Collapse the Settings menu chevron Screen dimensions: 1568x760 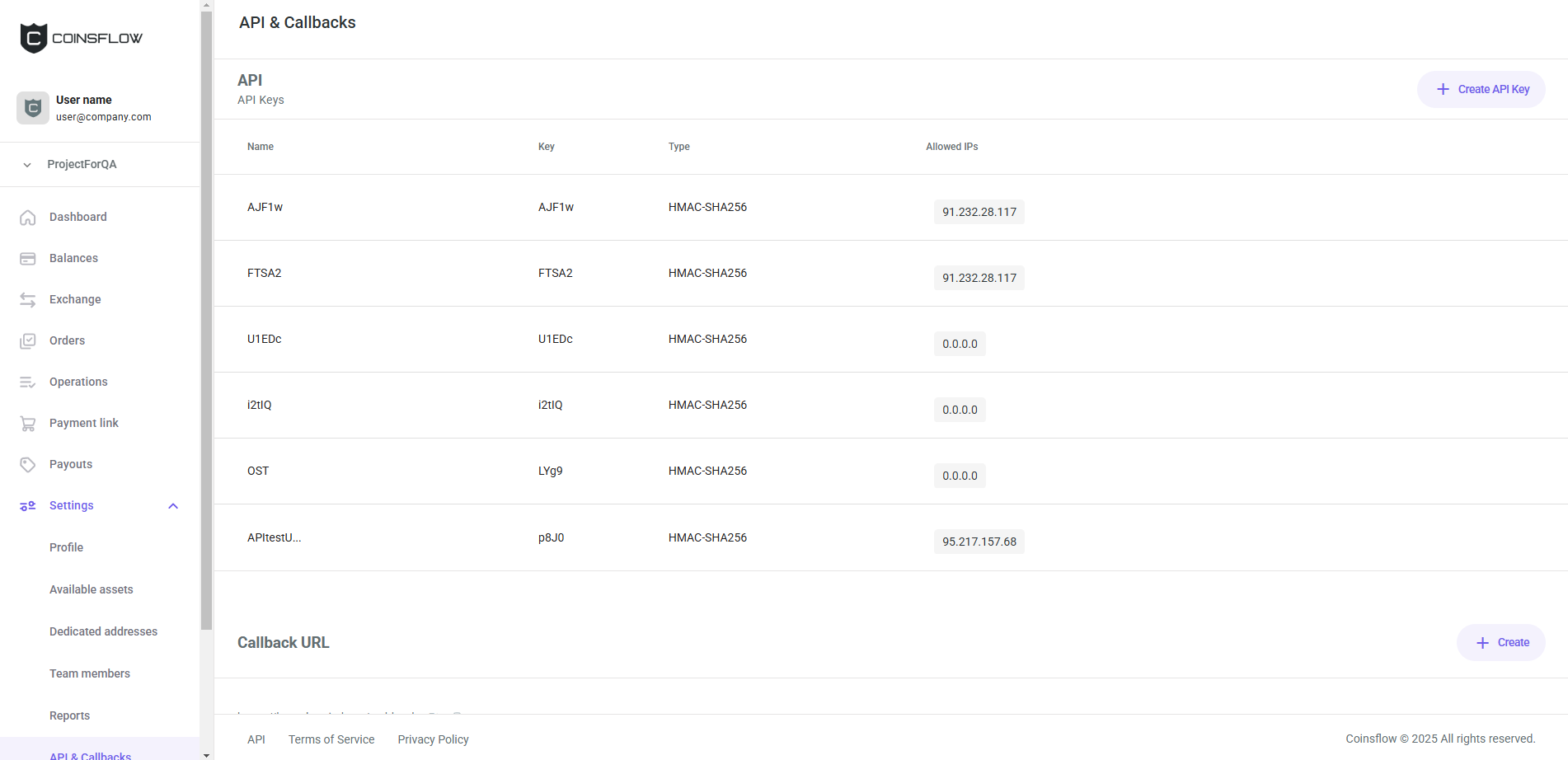173,506
